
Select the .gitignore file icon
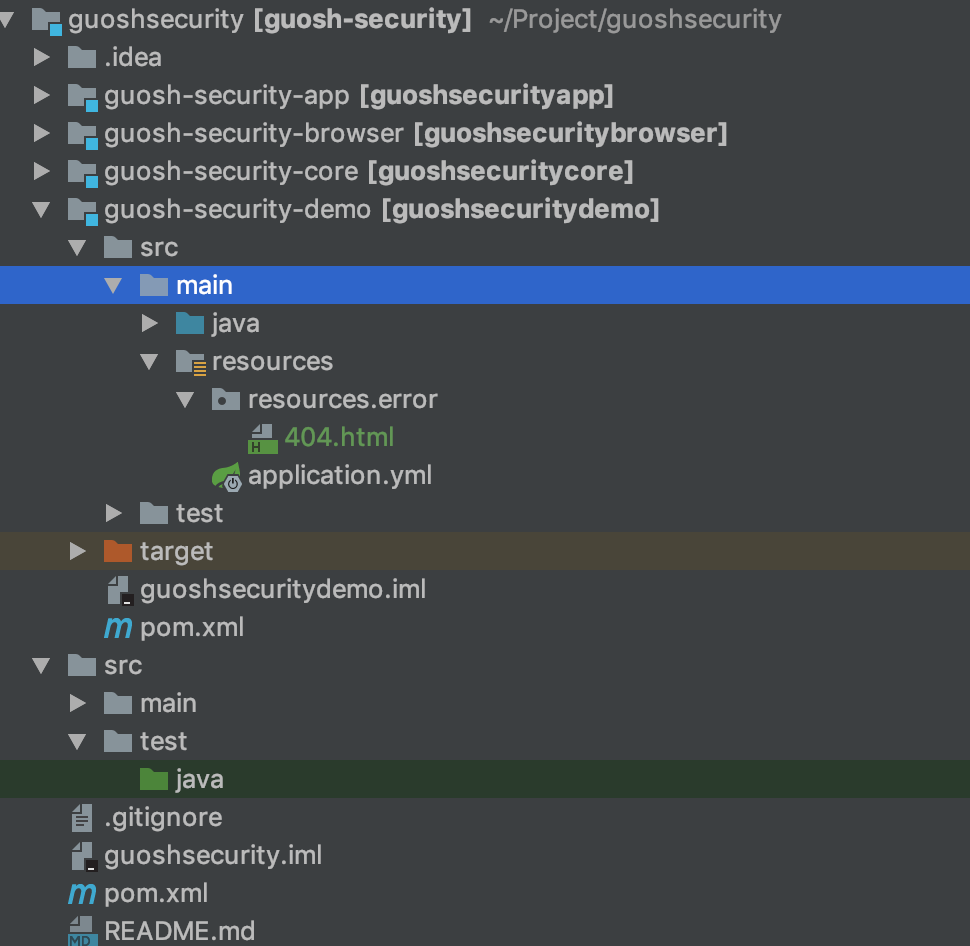(x=82, y=817)
